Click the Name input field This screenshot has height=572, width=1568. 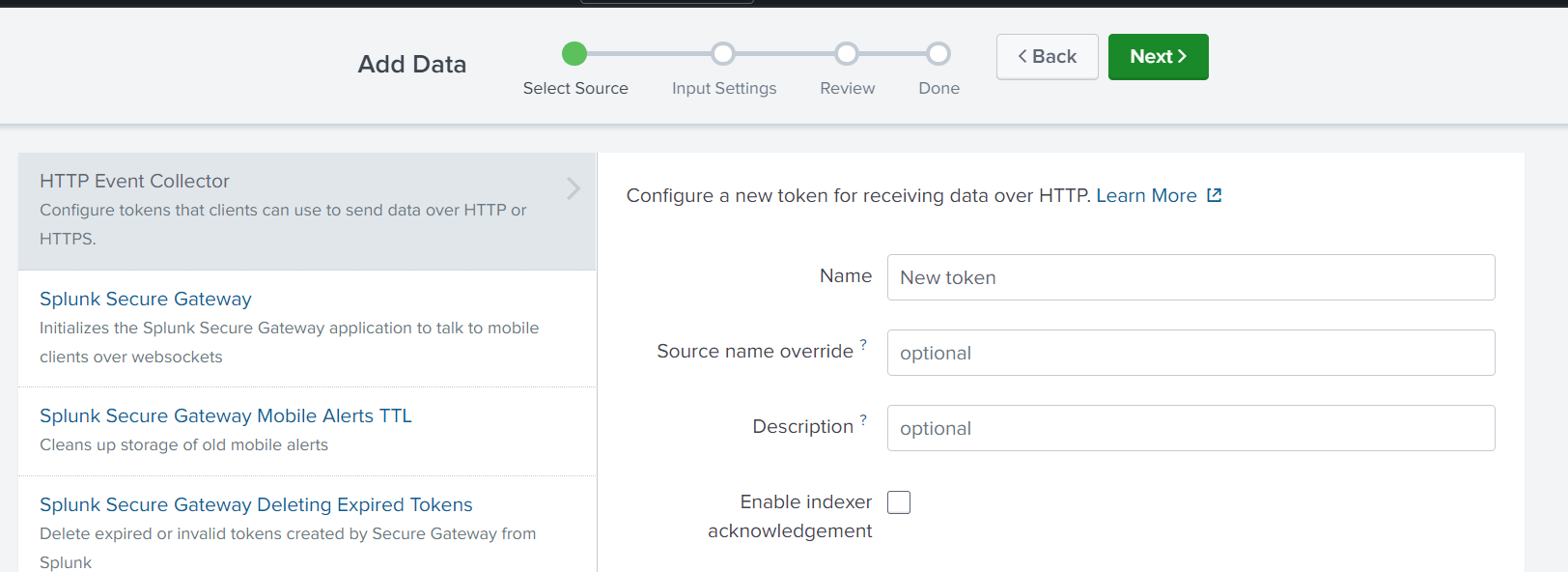tap(1190, 277)
